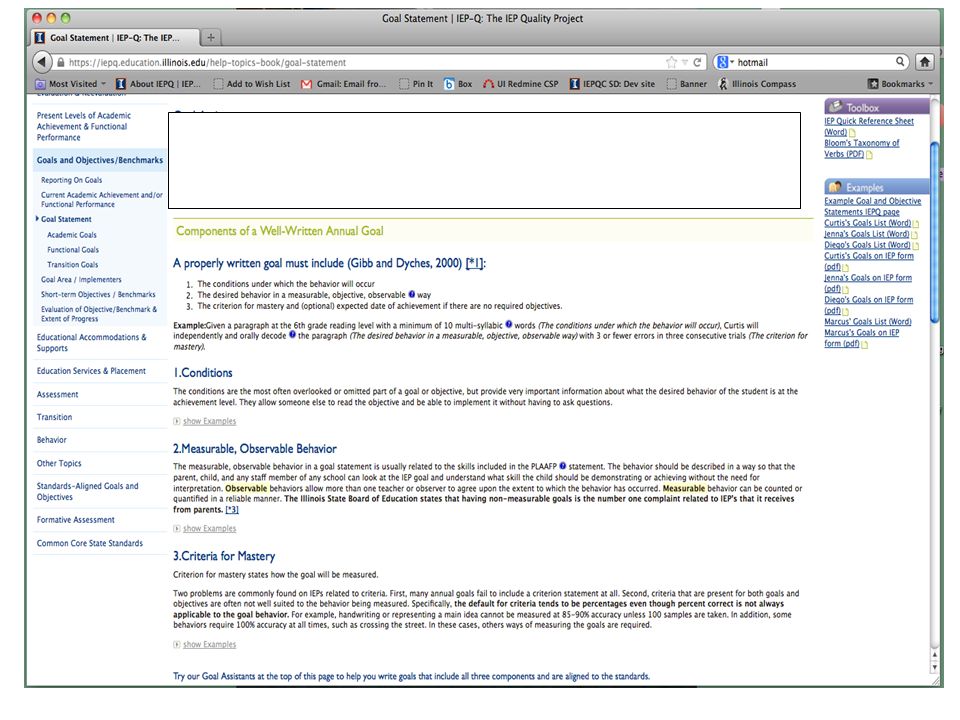Open Example Goal and Objective Statements link
The image size is (960, 720).
872,206
